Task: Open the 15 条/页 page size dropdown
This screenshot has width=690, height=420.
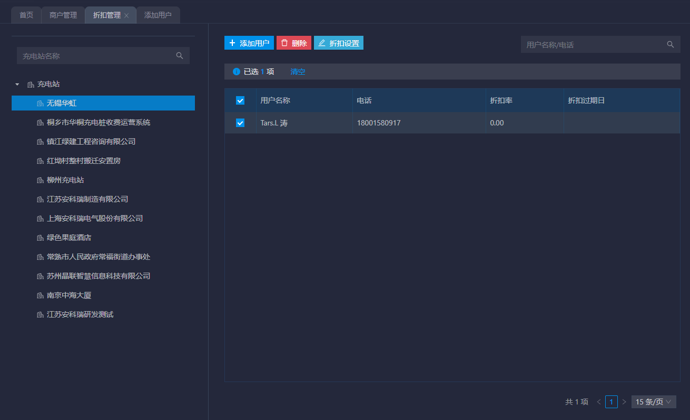Action: [653, 402]
